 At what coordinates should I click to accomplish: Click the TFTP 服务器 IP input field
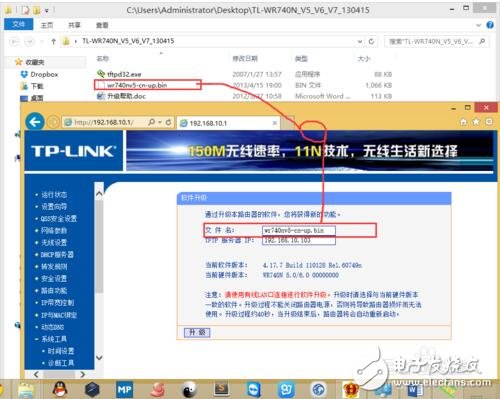coord(299,240)
